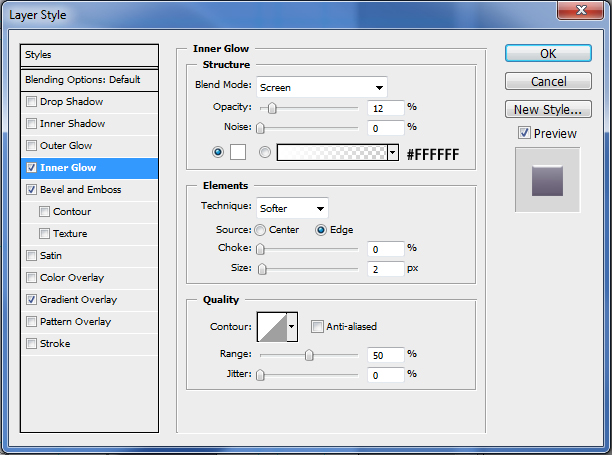Viewport: 612px width, 455px height.
Task: Expand the Contour picker dropdown arrow
Action: (x=292, y=327)
